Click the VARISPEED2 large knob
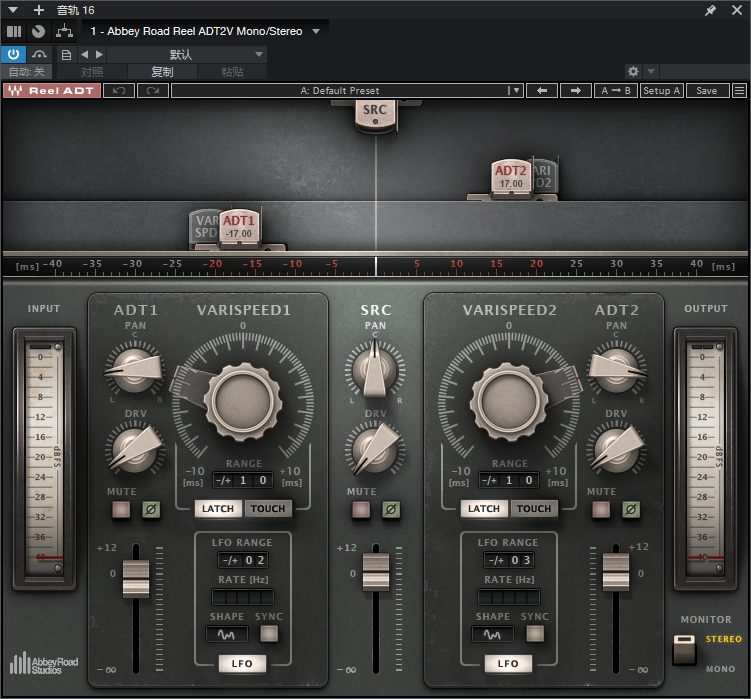Screen dimensions: 751x699 pos(509,401)
